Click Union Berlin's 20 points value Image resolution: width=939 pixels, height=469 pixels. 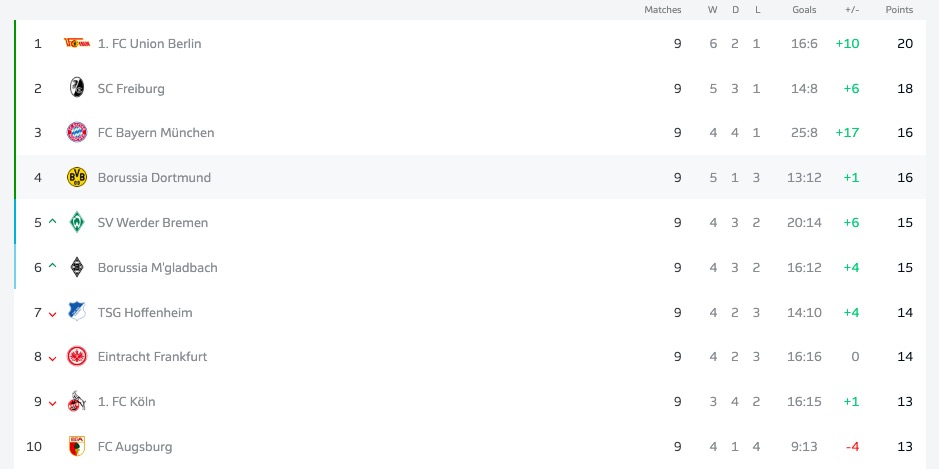[x=905, y=43]
